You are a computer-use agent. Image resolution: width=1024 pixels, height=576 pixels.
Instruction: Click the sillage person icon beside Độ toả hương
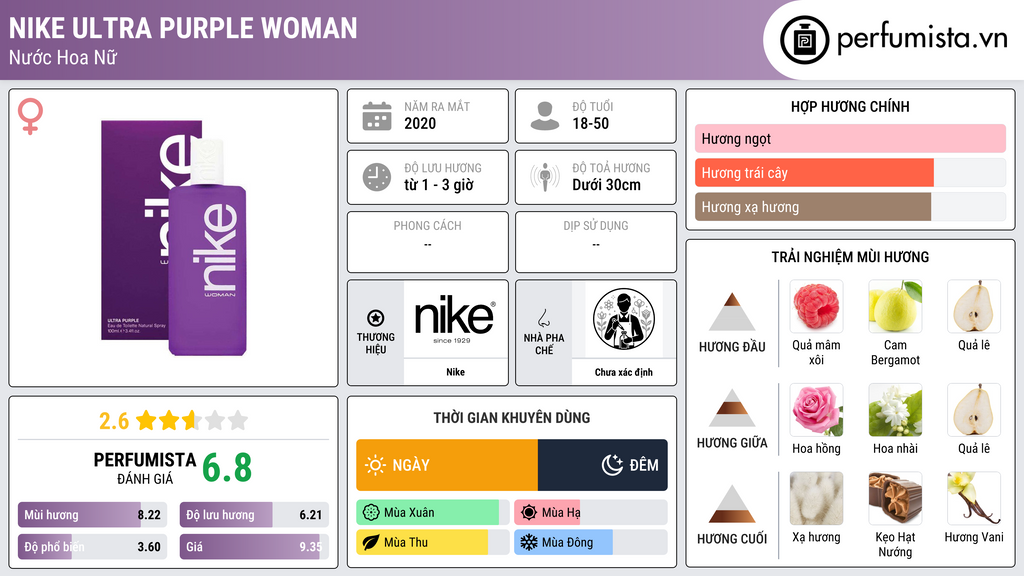pos(545,177)
